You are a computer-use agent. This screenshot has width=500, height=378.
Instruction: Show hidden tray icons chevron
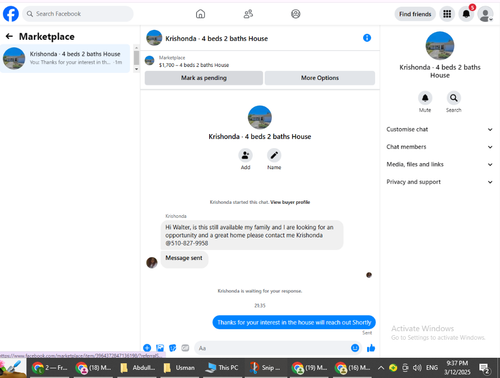click(381, 368)
